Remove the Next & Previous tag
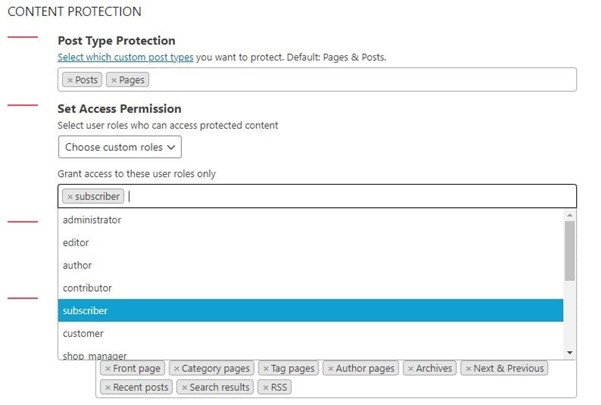Viewport: 602px width, 405px height. (x=469, y=369)
